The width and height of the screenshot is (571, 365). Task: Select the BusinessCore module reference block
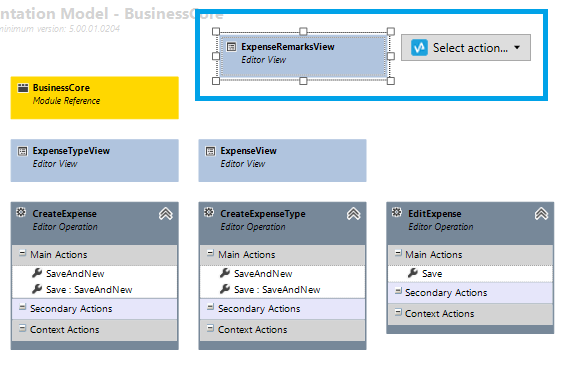pyautogui.click(x=95, y=98)
